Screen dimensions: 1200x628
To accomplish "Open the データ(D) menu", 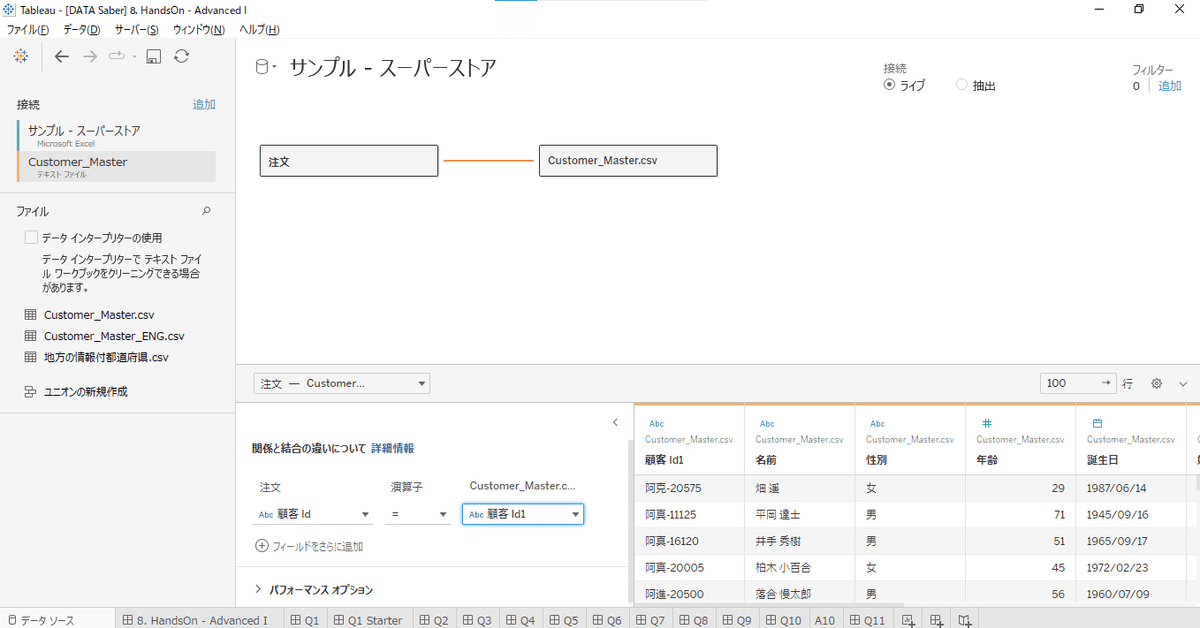I will 81,30.
